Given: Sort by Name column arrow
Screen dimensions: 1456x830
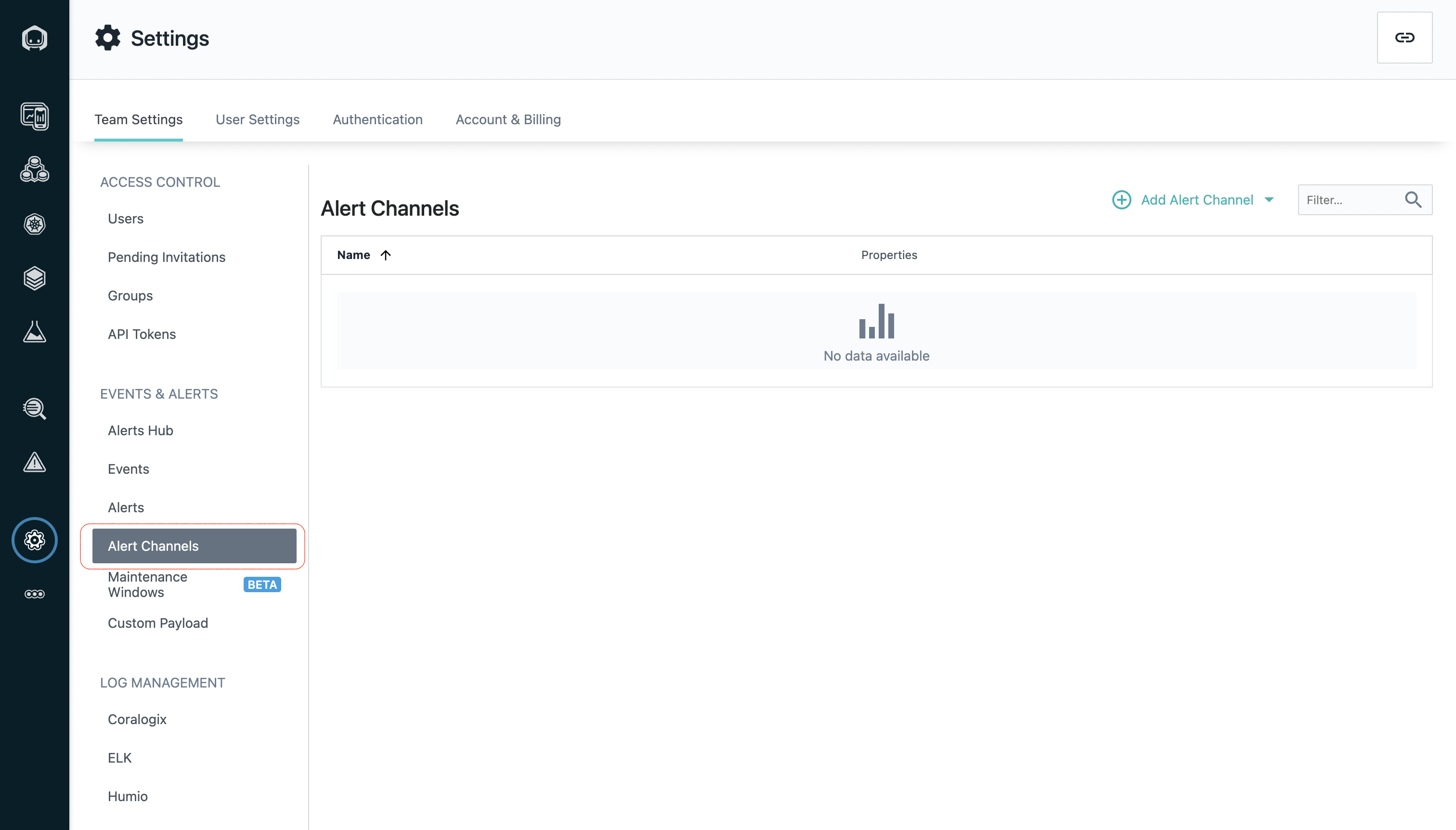Looking at the screenshot, I should pyautogui.click(x=385, y=255).
